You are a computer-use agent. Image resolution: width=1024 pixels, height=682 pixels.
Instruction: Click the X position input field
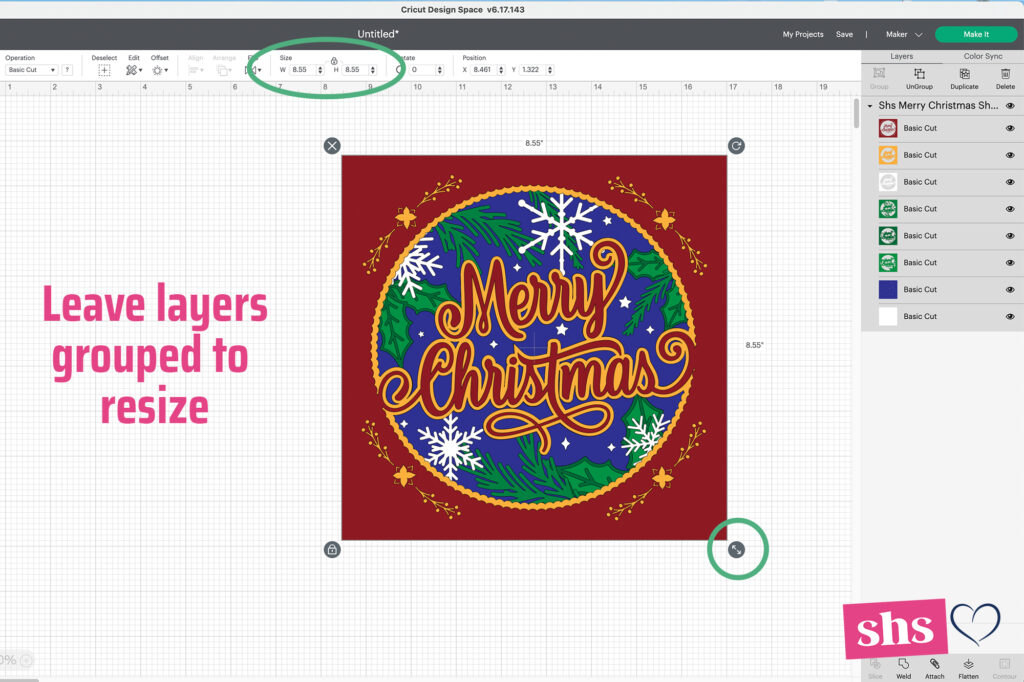click(483, 70)
